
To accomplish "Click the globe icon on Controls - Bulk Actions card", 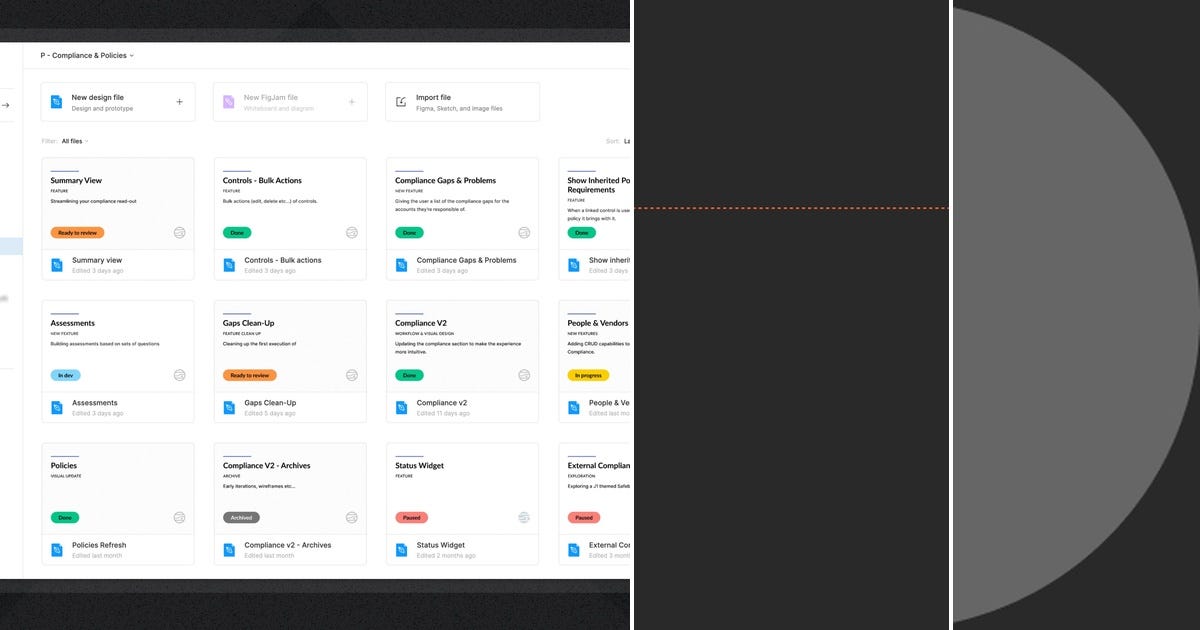I will [351, 232].
